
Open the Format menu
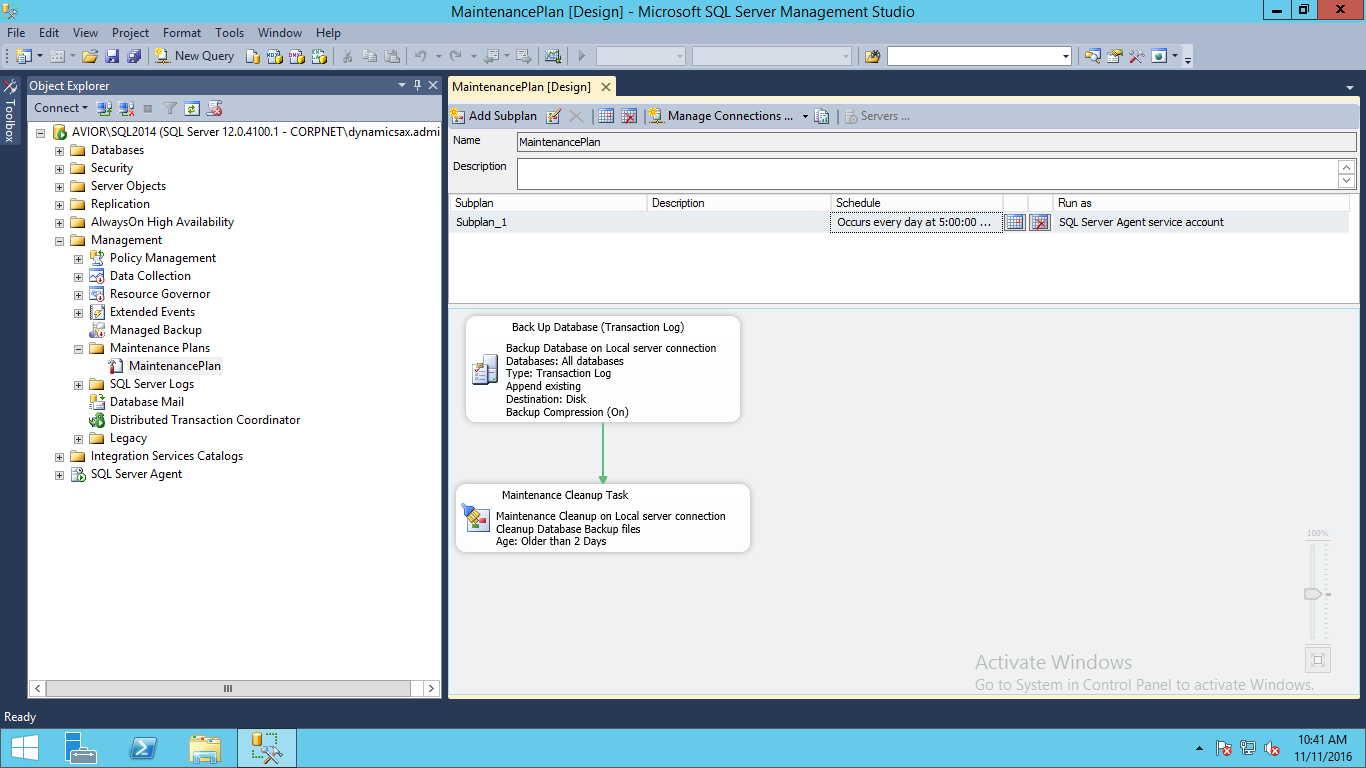click(x=182, y=33)
